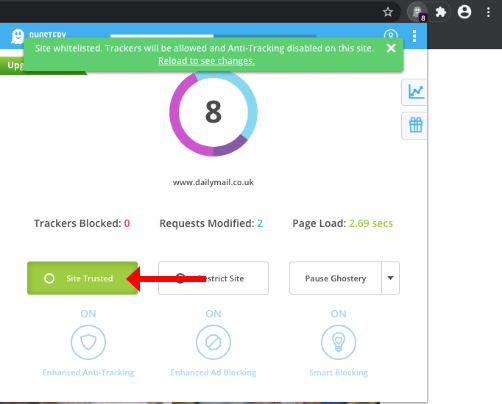This screenshot has width=502, height=404.
Task: Click the Enhanced Ad Blocking label
Action: pos(213,372)
